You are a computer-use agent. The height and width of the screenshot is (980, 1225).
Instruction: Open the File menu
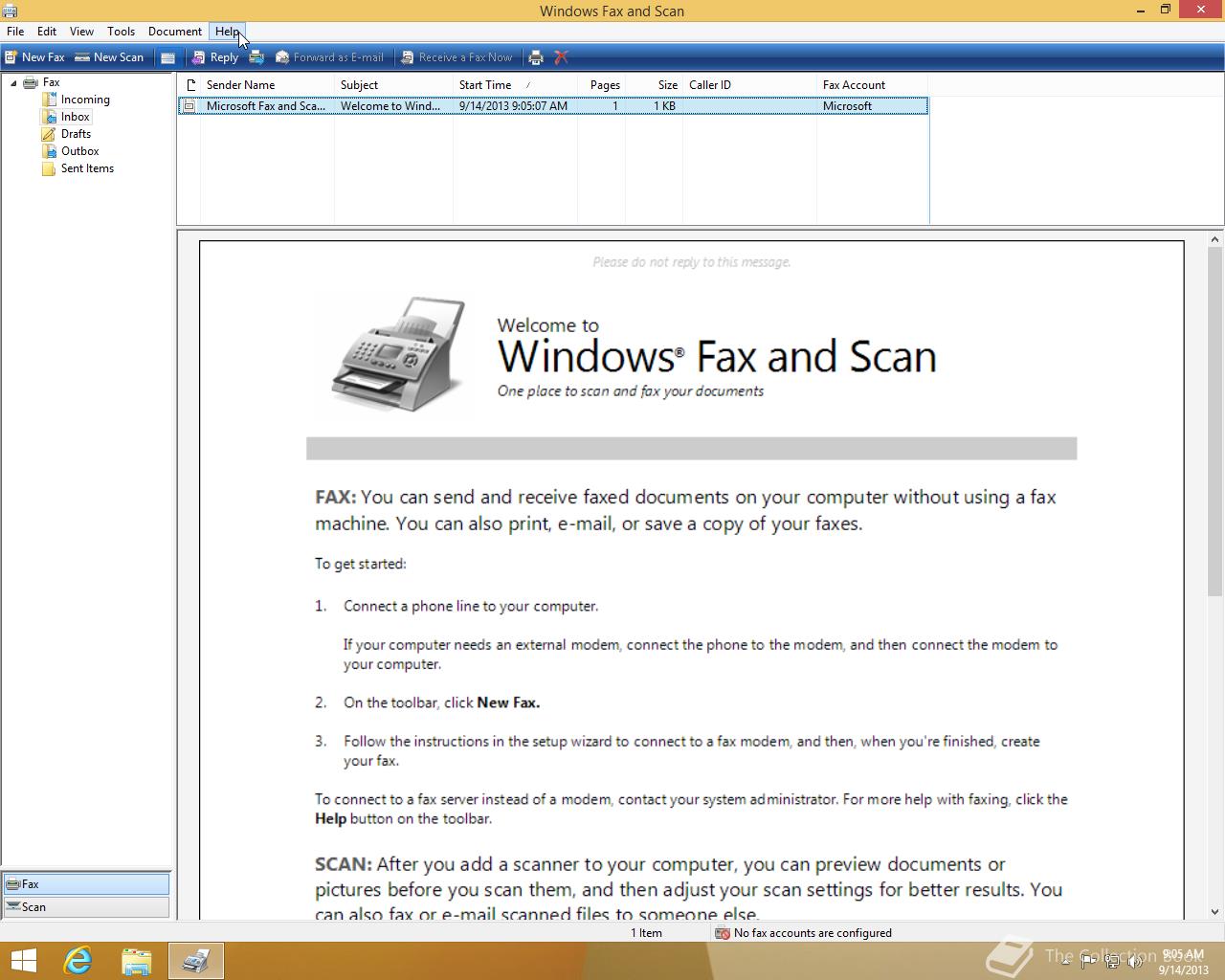point(15,32)
